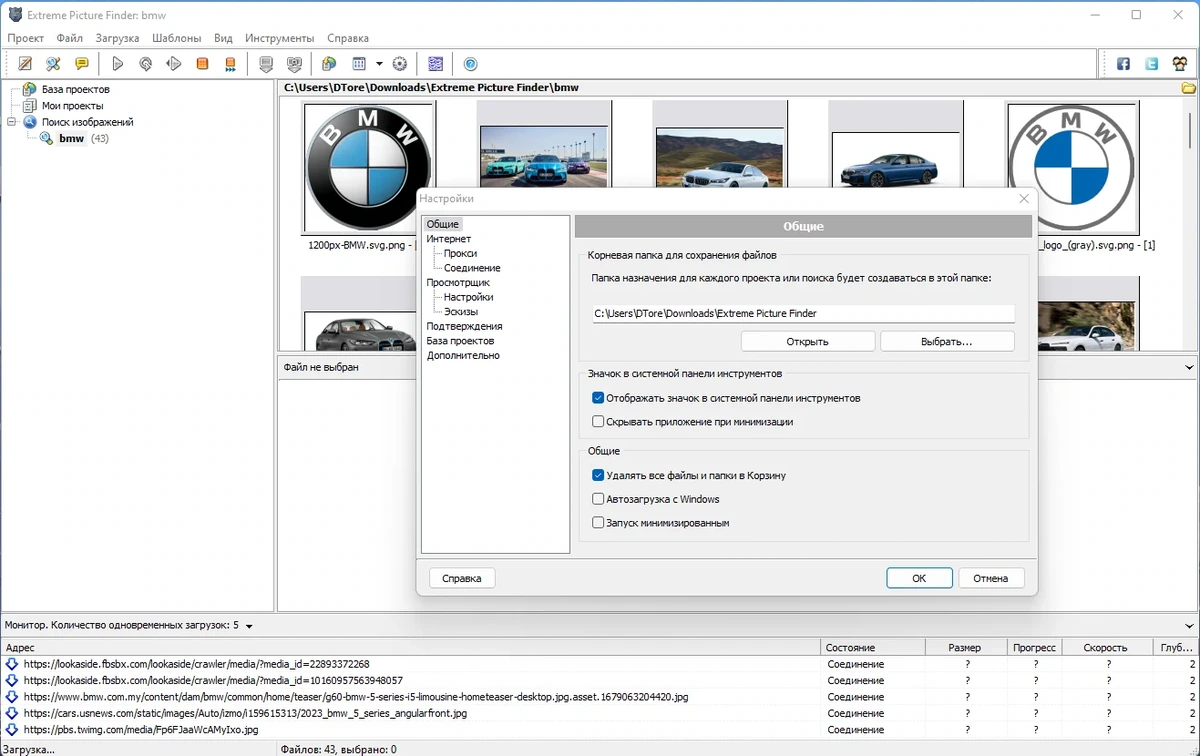Screen dimensions: 1200x756
Task: Click the Выбрать... button
Action: tap(947, 341)
